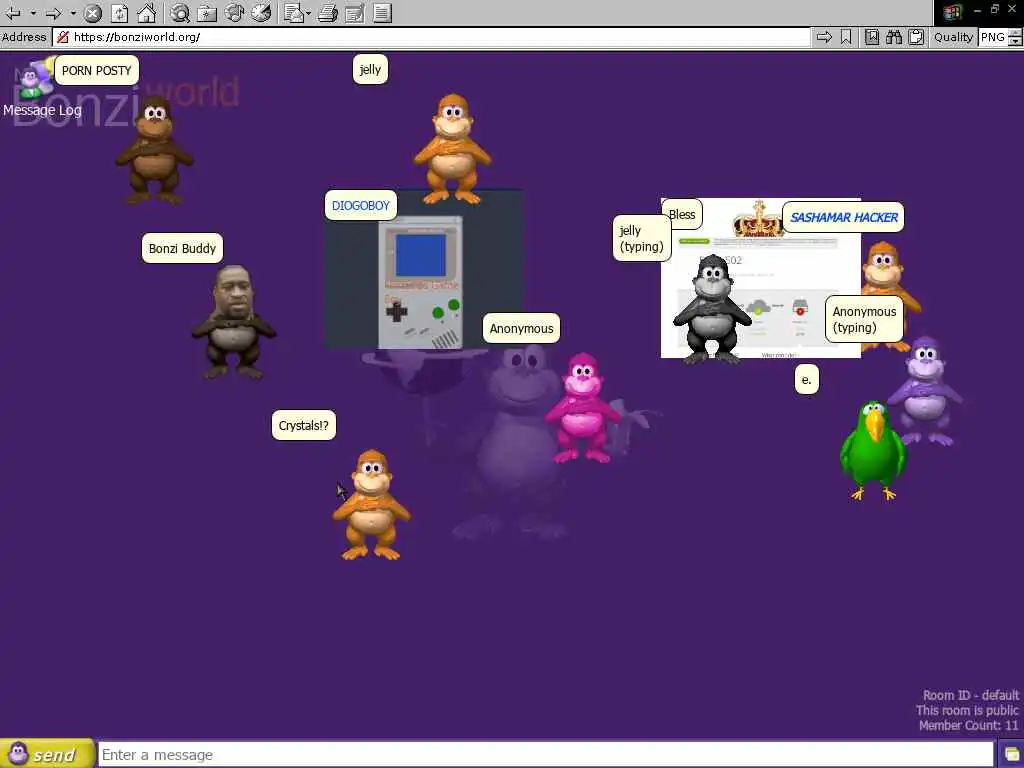Click the 'e.' speech bubble
Screen dimensions: 1024x768
(x=807, y=379)
